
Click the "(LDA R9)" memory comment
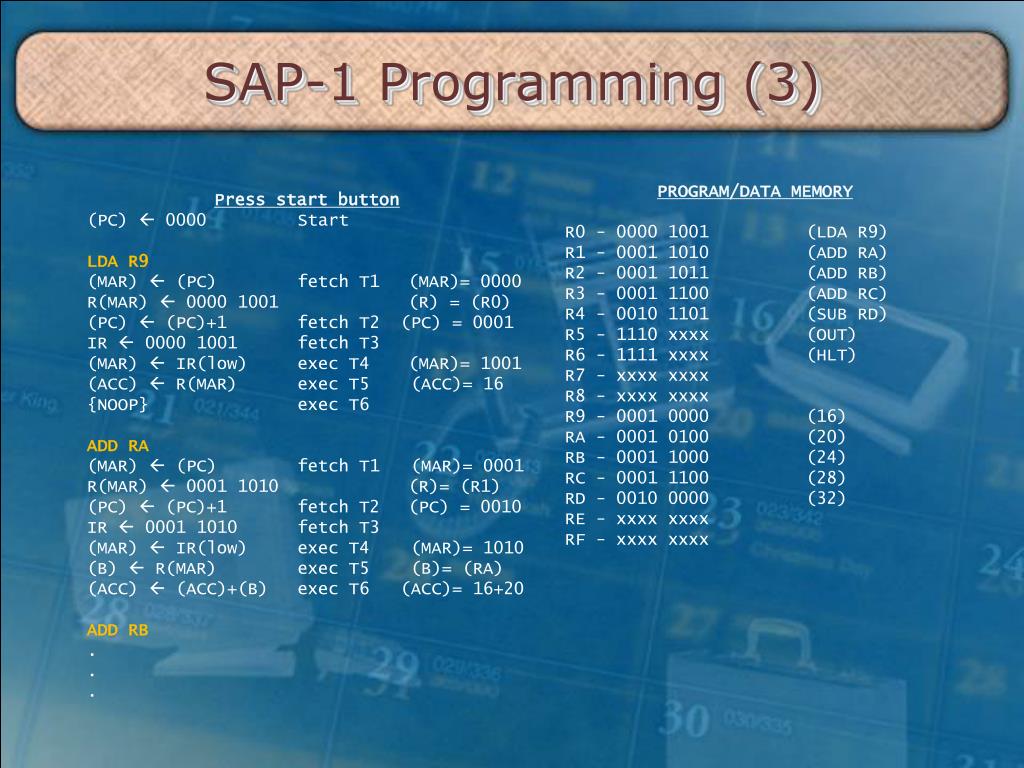(847, 232)
